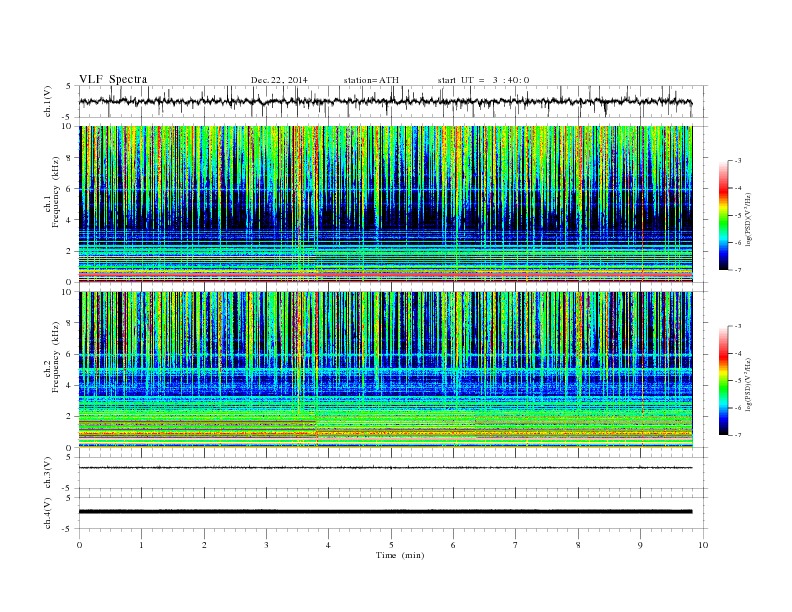The width and height of the screenshot is (792, 612).
Task: Click the "8" minute tick on the time axis
Action: tap(578, 545)
